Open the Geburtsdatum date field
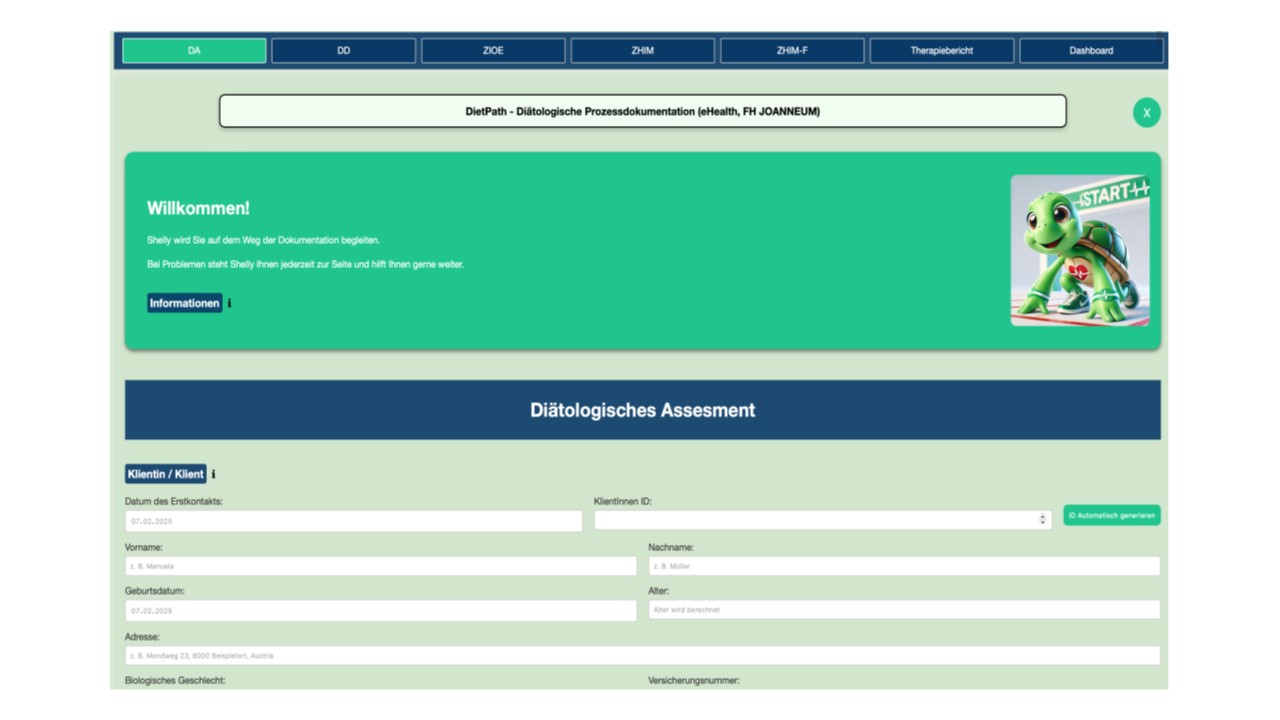 [380, 610]
